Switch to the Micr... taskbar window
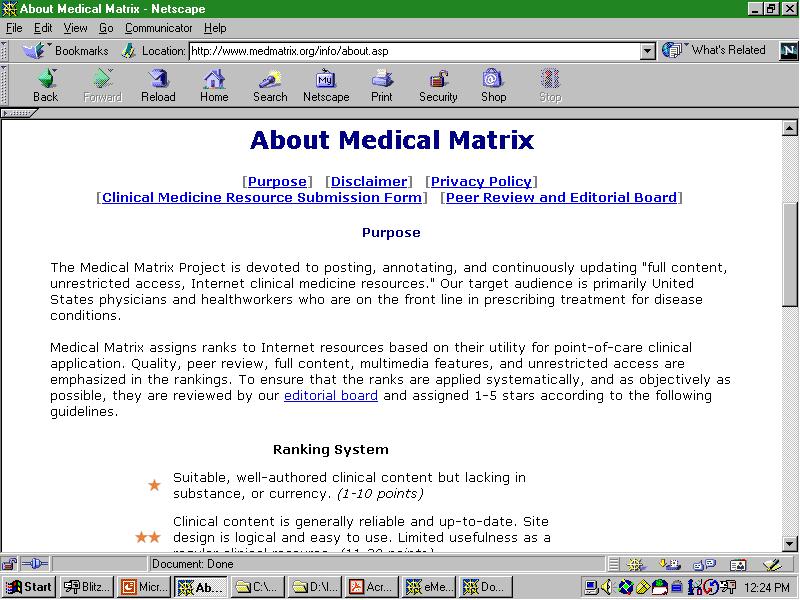This screenshot has height=600, width=800. 143,587
